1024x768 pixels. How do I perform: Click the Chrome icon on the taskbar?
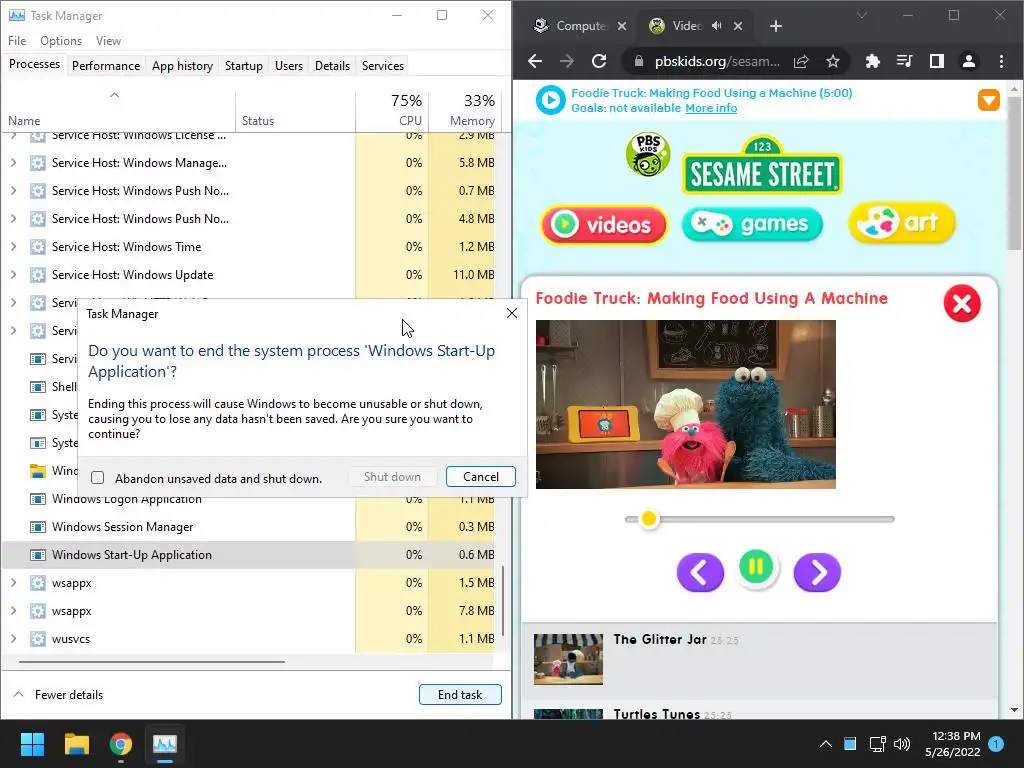[121, 744]
